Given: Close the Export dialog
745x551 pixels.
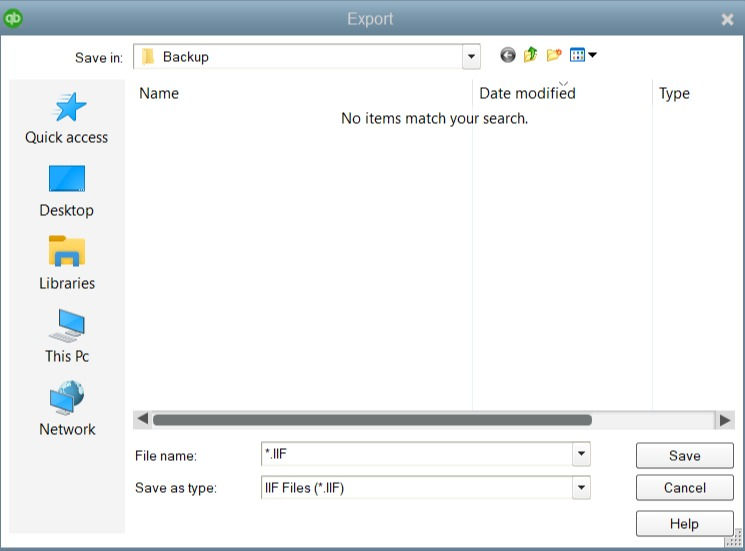Looking at the screenshot, I should pos(727,19).
